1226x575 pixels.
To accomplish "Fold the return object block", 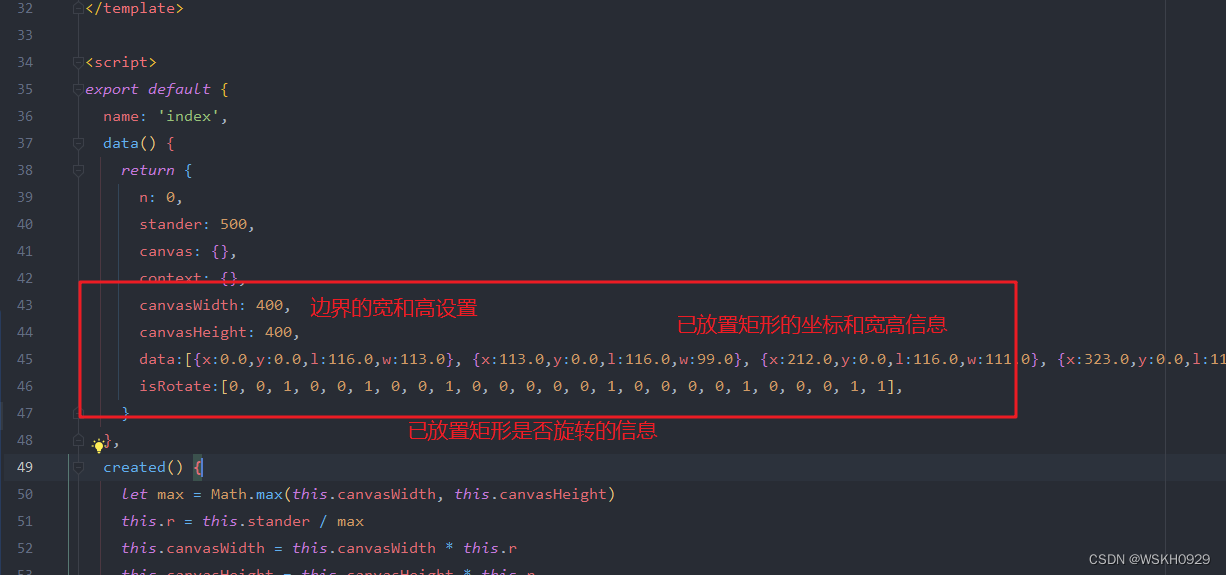I will pyautogui.click(x=79, y=170).
